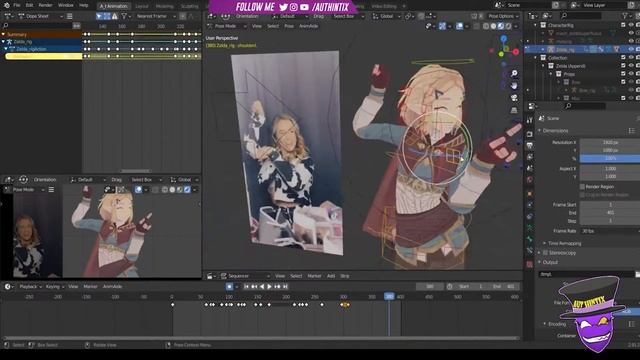The width and height of the screenshot is (640, 360).
Task: Open the Scene properties tab icon
Action: point(529,168)
